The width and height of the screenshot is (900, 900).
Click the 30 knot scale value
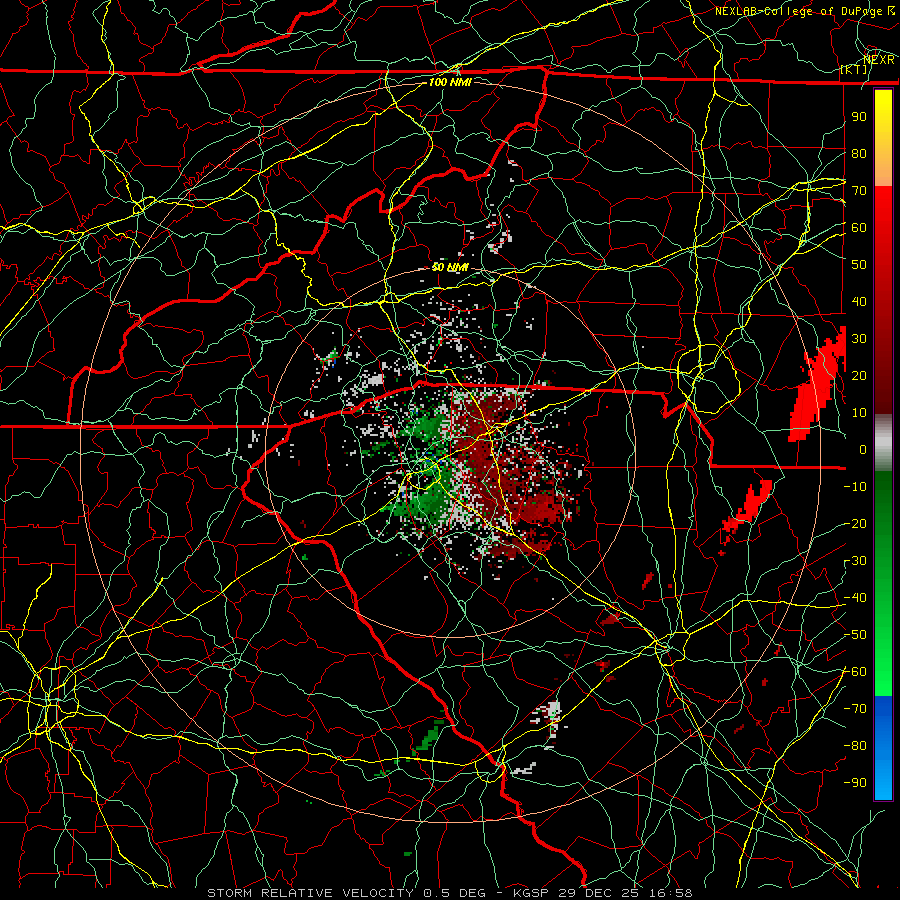coord(859,339)
